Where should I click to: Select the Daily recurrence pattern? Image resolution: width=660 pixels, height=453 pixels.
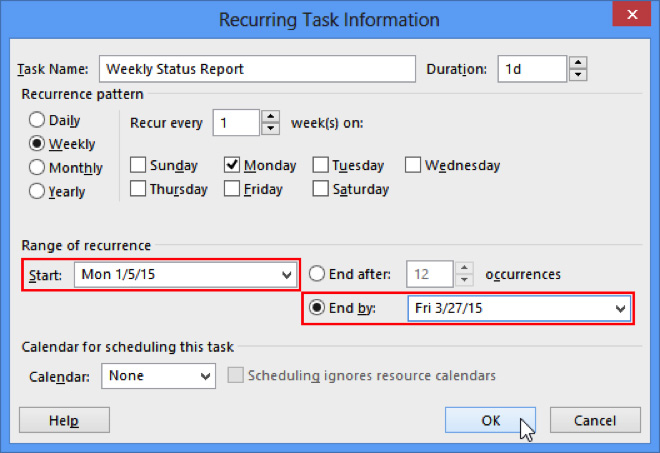click(x=37, y=121)
